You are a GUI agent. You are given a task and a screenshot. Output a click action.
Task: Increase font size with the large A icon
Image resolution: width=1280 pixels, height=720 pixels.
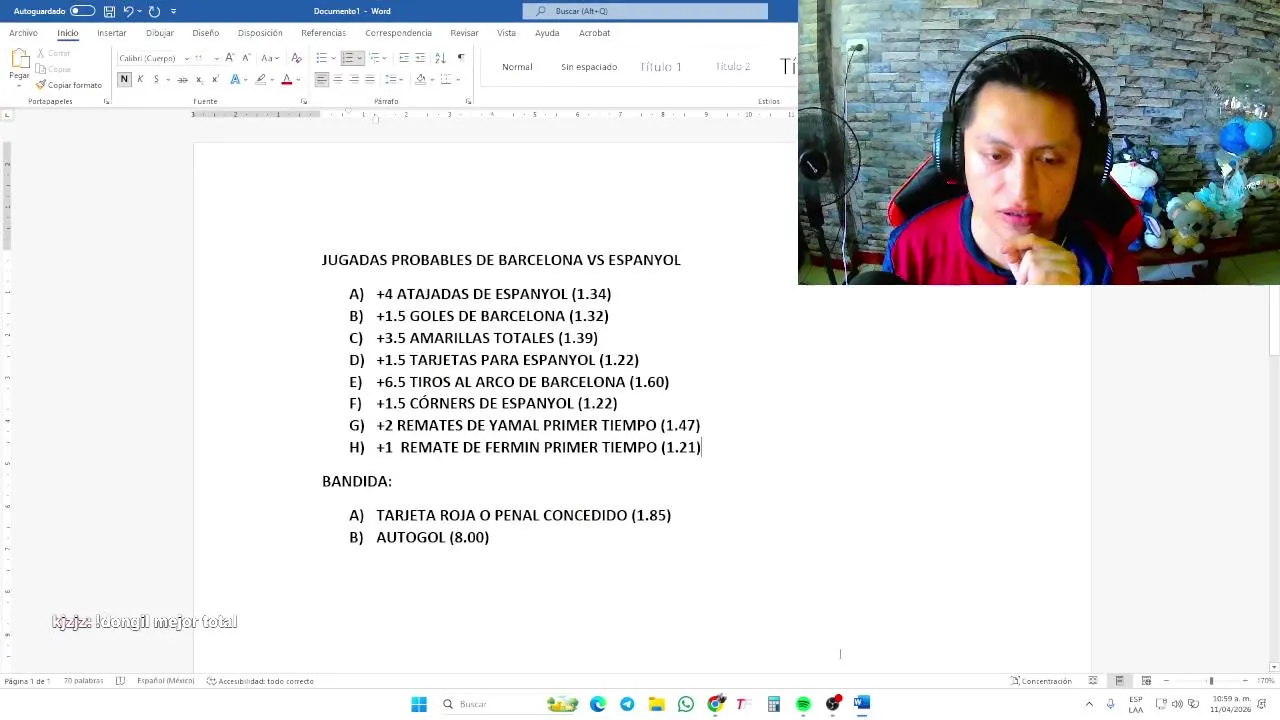pos(230,58)
